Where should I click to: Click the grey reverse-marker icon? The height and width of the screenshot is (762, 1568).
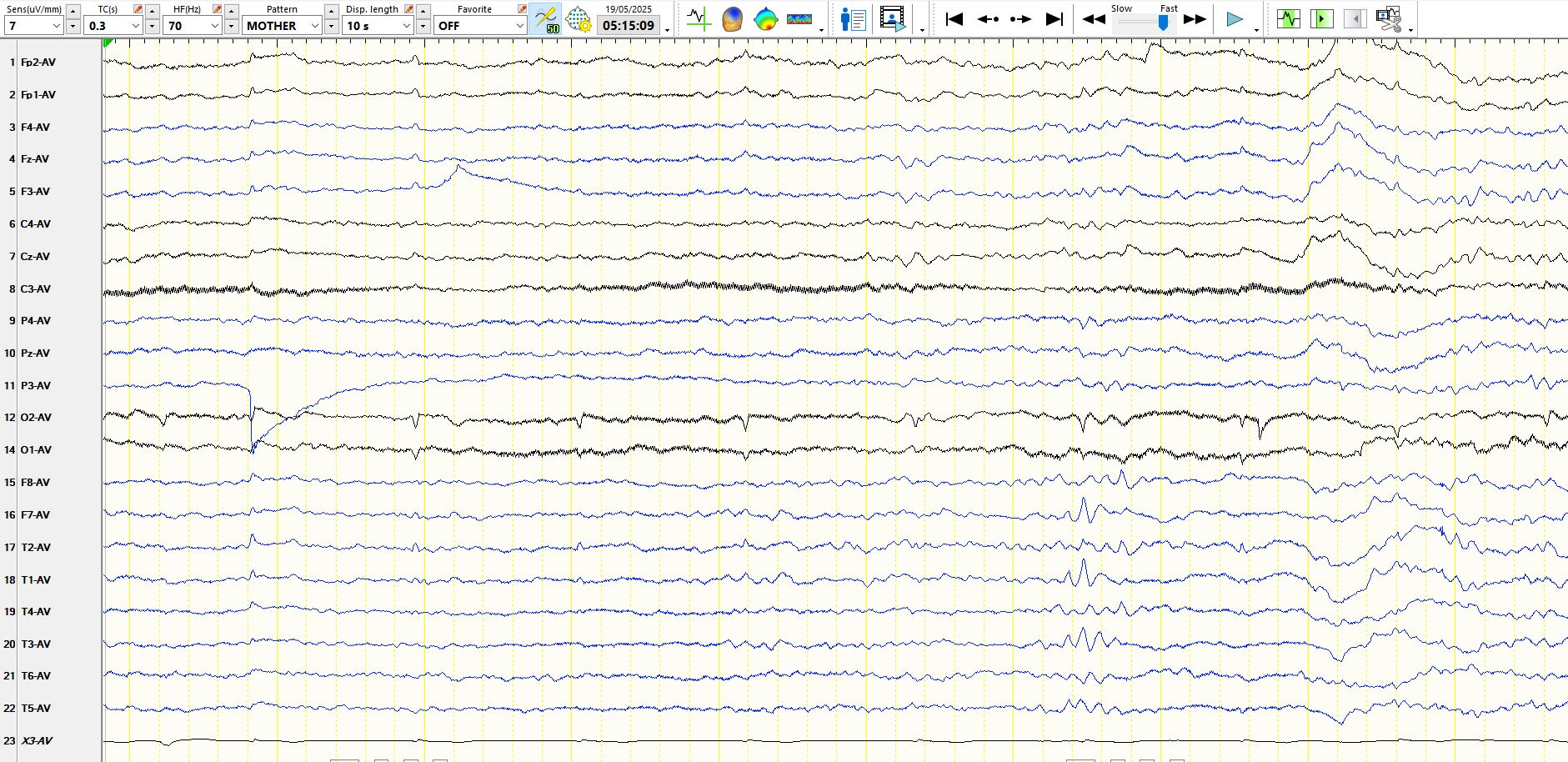pos(1355,18)
